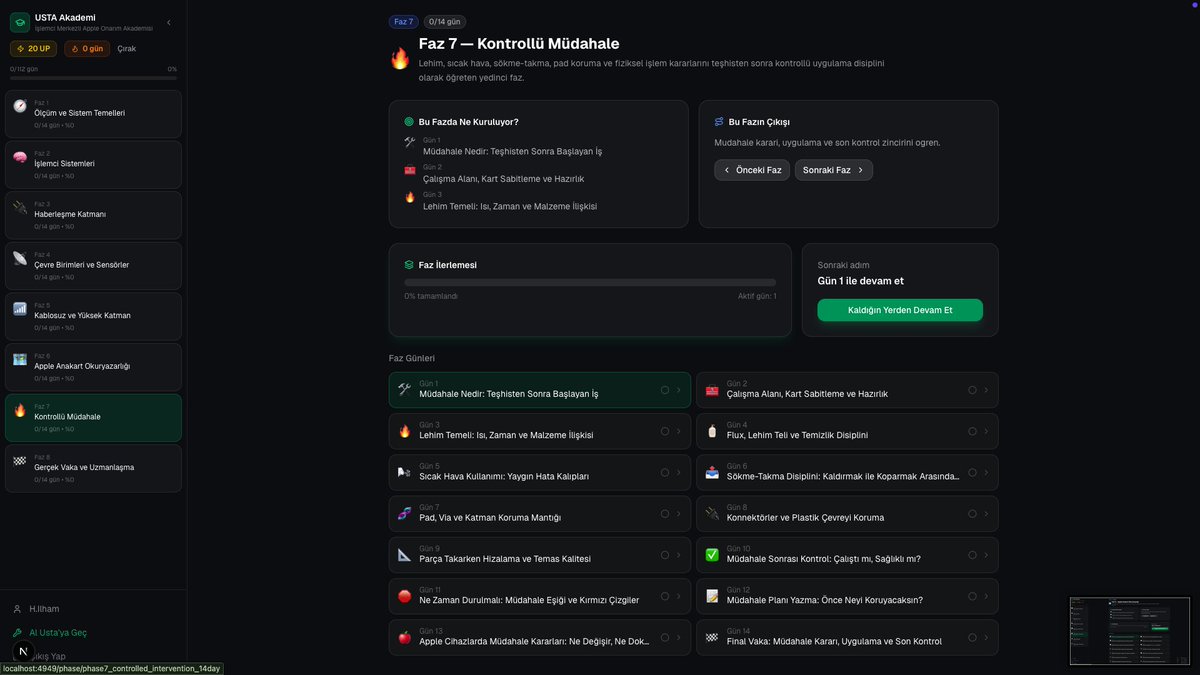Expand Gün 13 Apple Cihazlarda Müdahale chevron
Viewport: 1200px width, 675px height.
(679, 637)
